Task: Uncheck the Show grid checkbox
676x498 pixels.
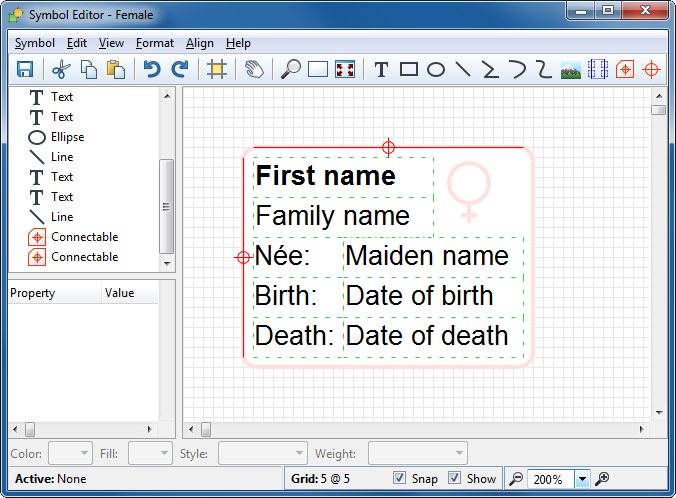Action: pos(455,478)
